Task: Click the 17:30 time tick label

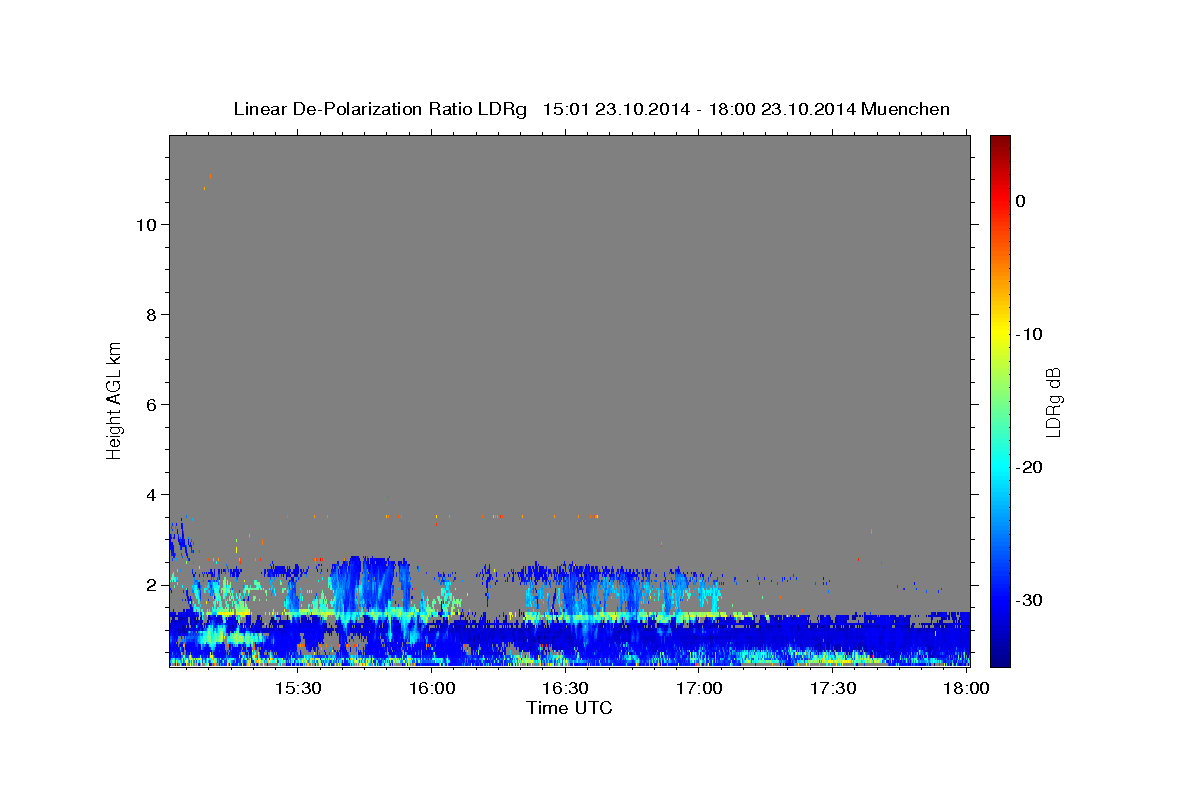Action: (x=833, y=689)
